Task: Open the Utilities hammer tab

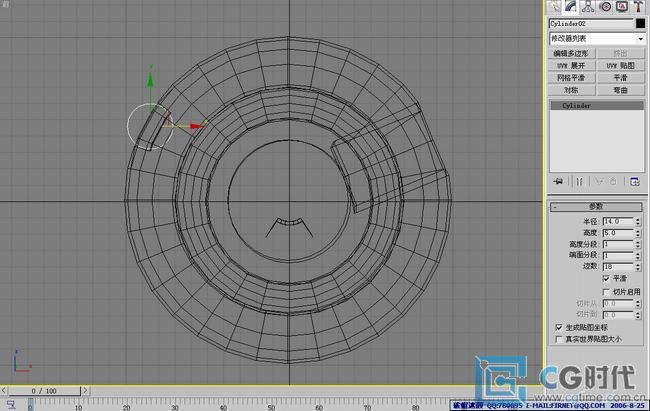Action: pyautogui.click(x=638, y=7)
